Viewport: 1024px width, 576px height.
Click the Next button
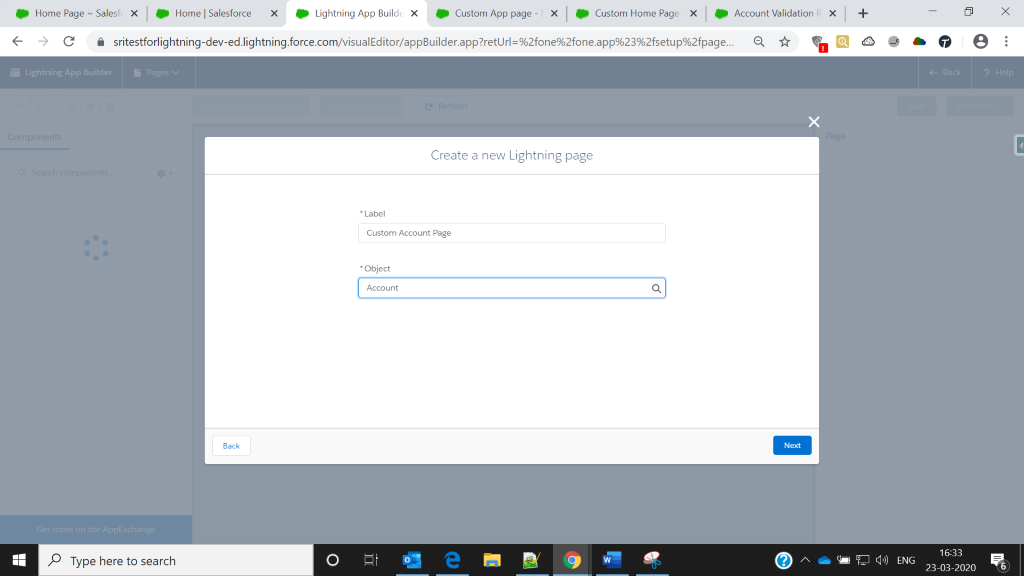click(x=791, y=446)
